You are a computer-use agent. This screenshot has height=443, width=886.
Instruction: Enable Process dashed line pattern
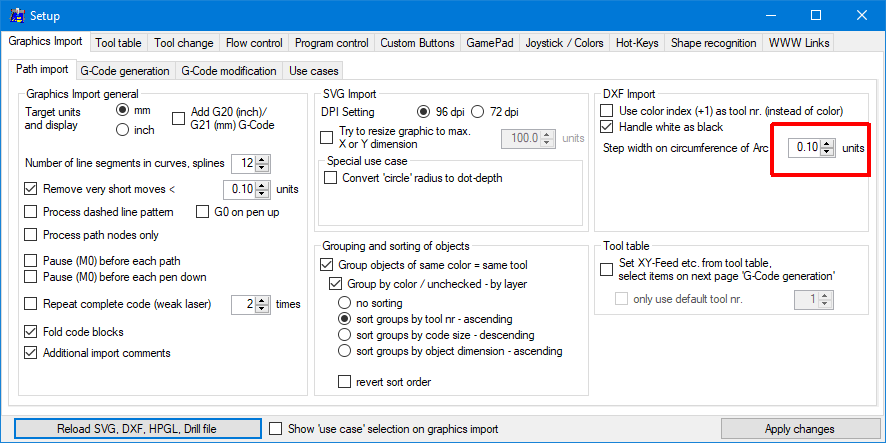point(31,212)
